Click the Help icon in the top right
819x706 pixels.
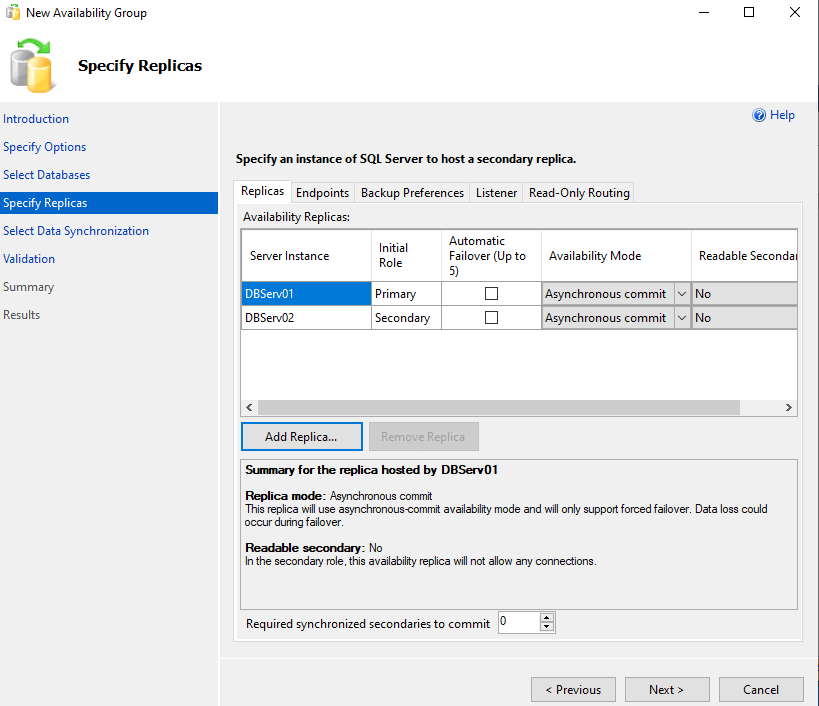click(759, 115)
